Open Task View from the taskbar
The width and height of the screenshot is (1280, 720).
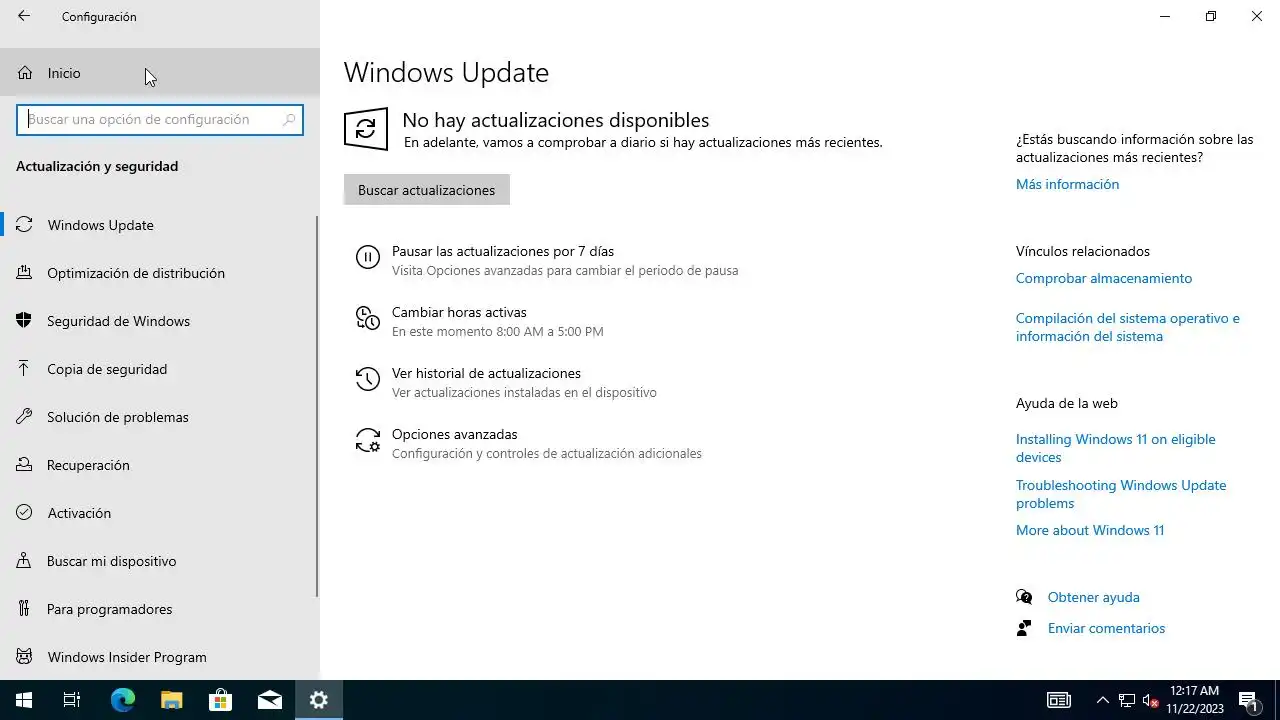[72, 700]
